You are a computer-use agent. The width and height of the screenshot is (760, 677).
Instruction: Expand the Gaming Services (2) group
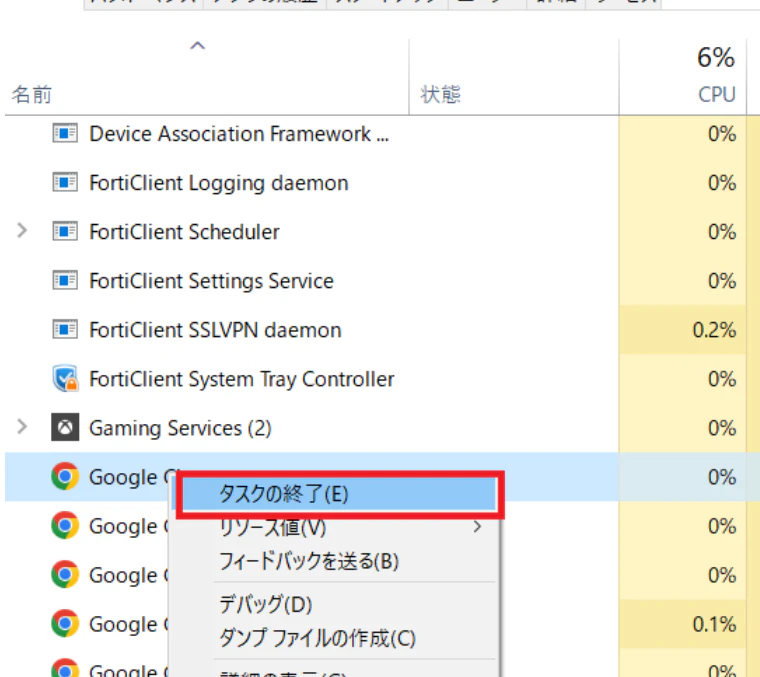point(22,427)
